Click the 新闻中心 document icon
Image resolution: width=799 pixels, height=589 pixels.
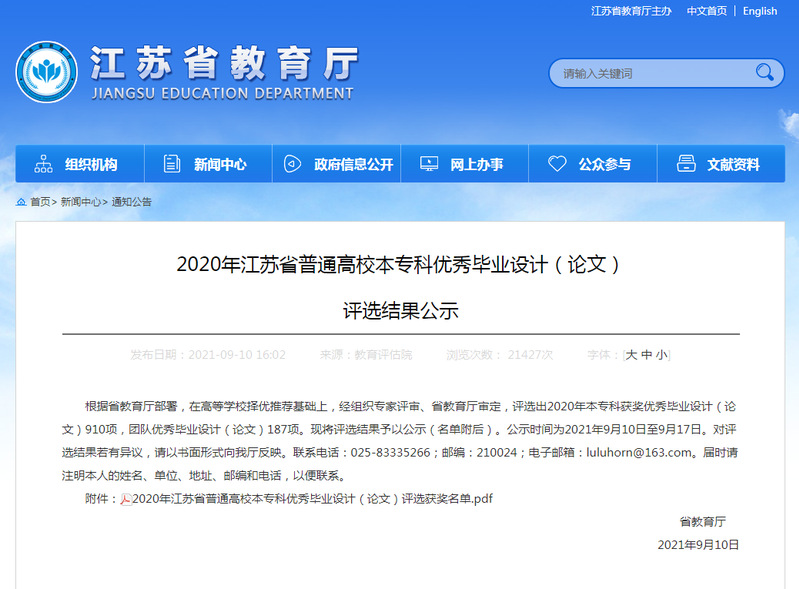pyautogui.click(x=172, y=164)
